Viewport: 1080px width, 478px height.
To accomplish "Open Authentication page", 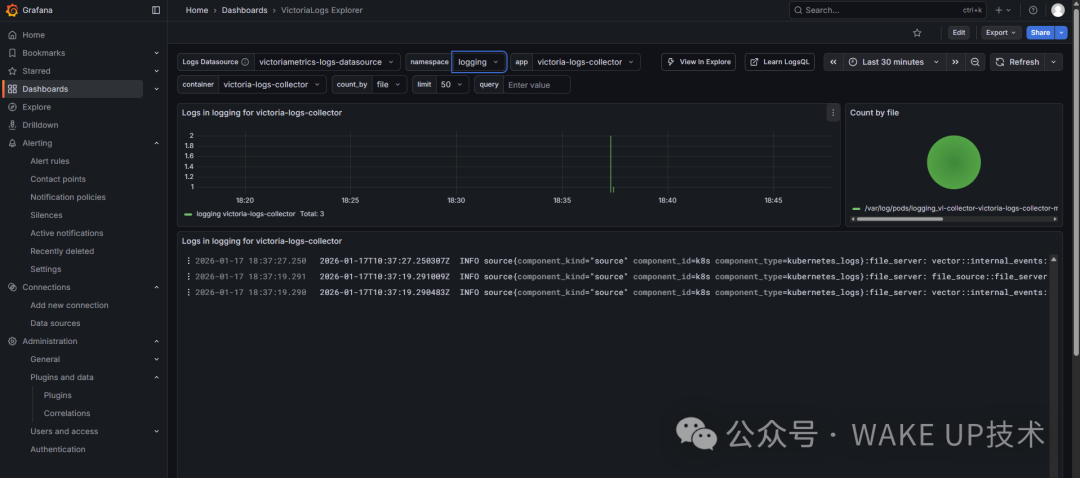I will pos(58,449).
